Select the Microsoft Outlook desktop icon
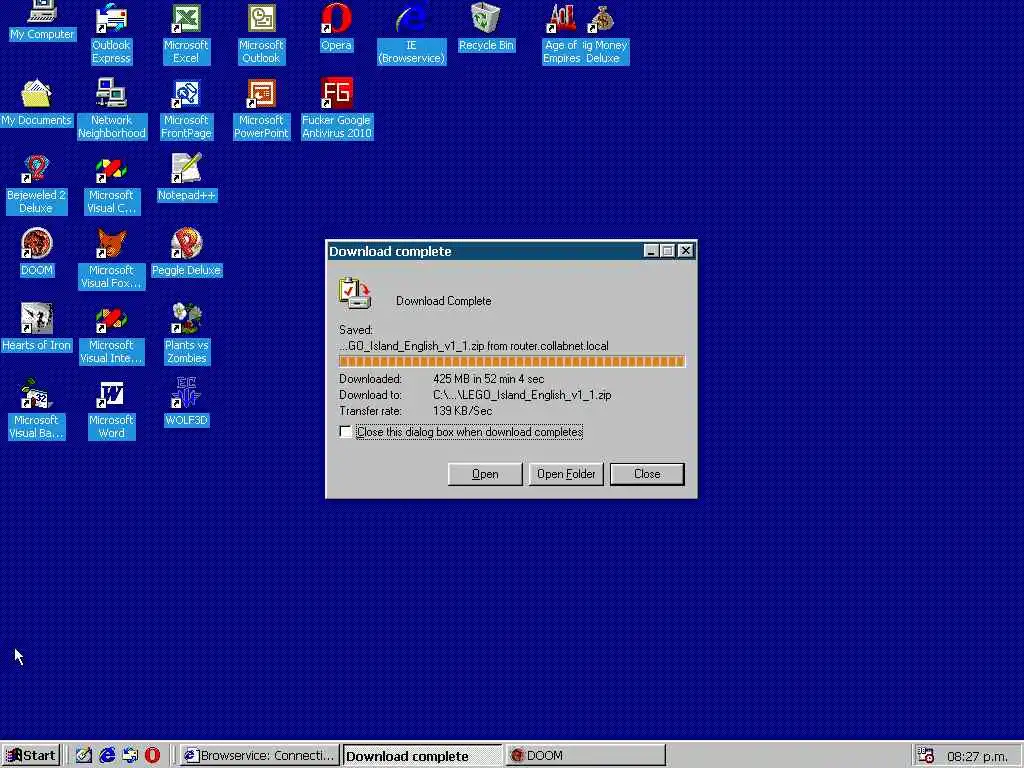 pyautogui.click(x=261, y=33)
